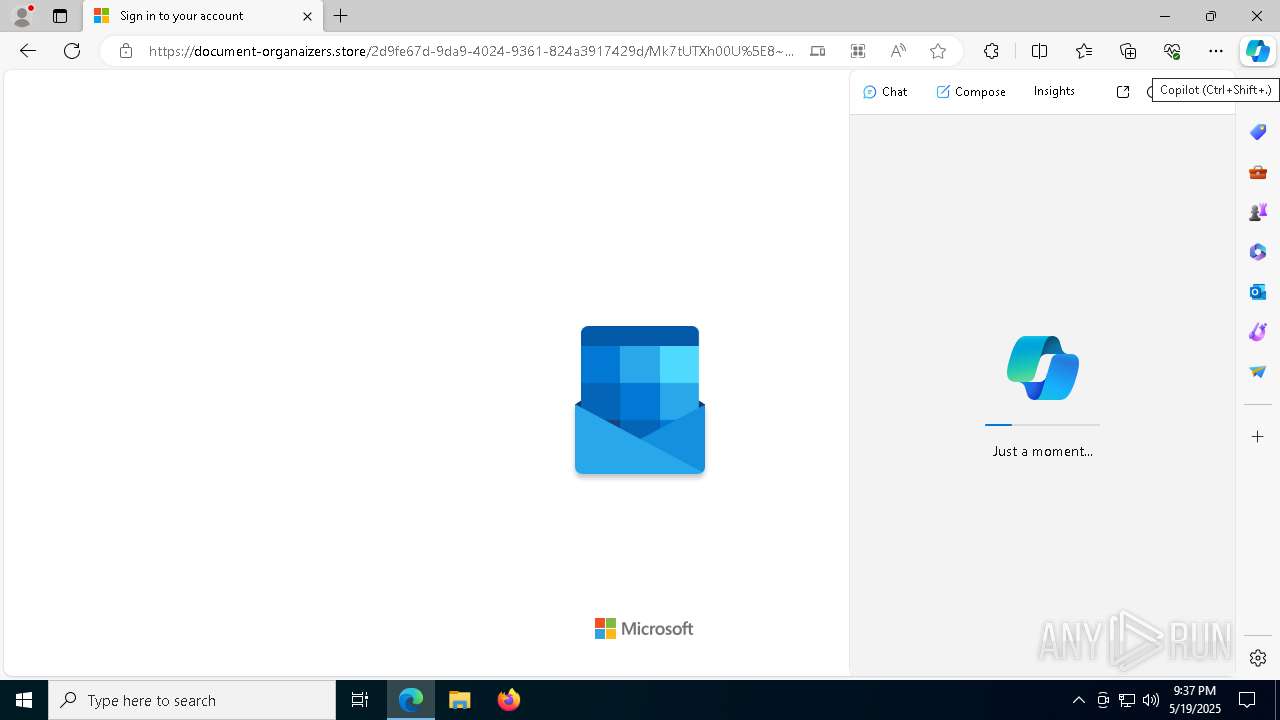Click the Copilot loading progress bar
The width and height of the screenshot is (1280, 720).
1042,425
